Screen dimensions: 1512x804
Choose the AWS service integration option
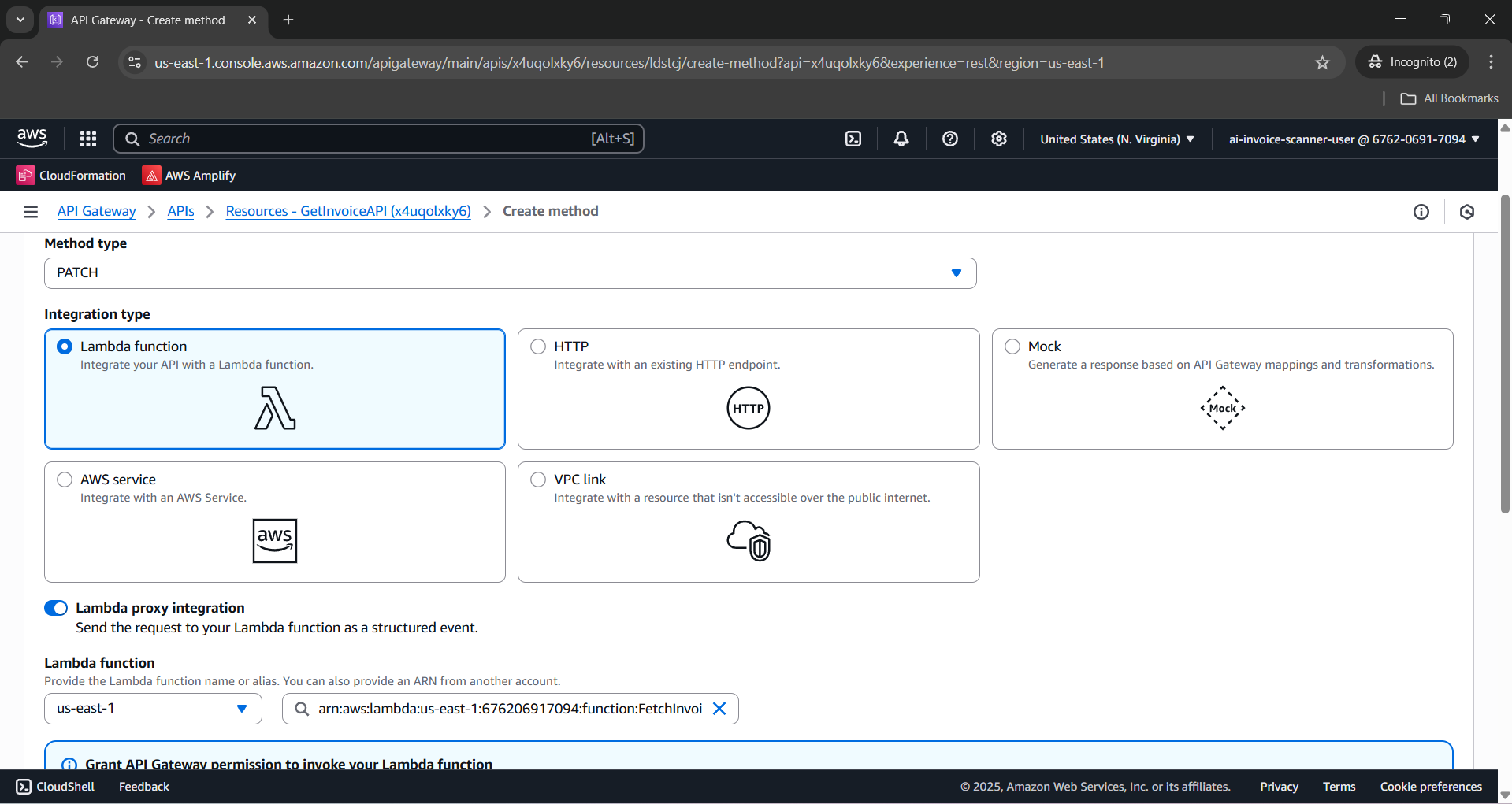tap(65, 480)
